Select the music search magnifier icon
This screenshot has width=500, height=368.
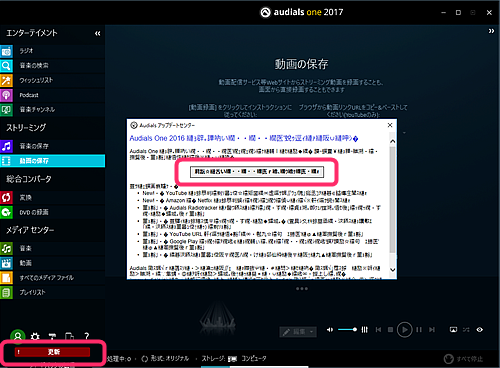pos(6,66)
